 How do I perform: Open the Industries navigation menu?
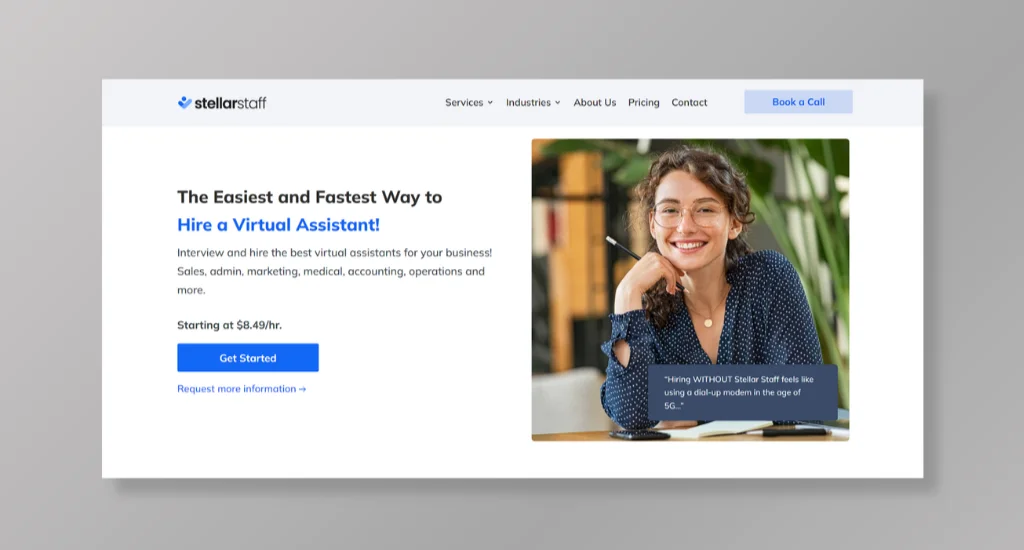click(528, 103)
